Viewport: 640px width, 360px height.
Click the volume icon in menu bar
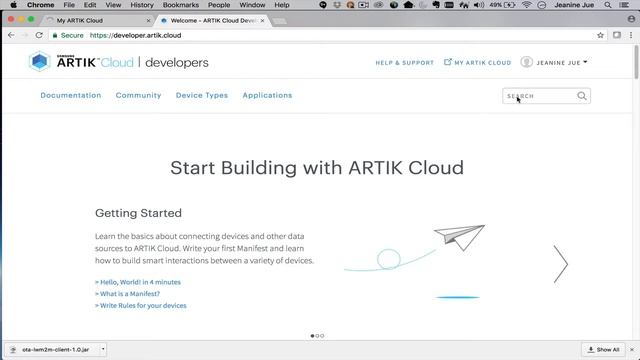479,5
